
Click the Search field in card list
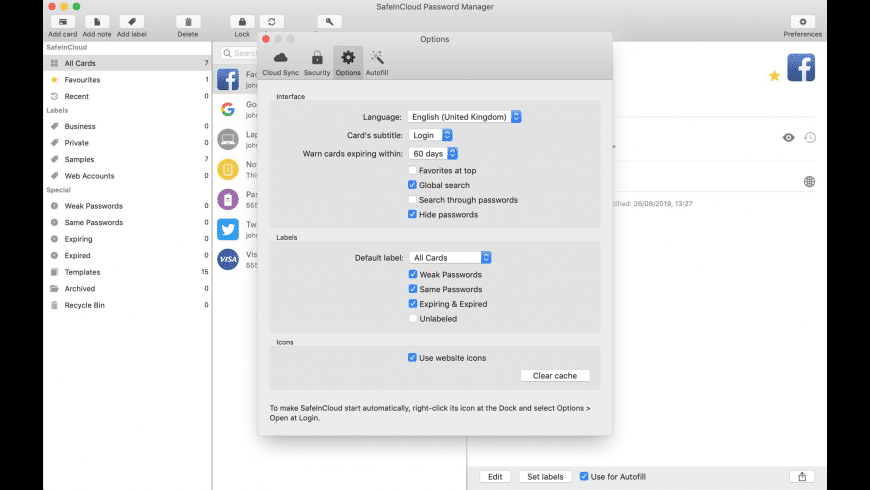(239, 53)
